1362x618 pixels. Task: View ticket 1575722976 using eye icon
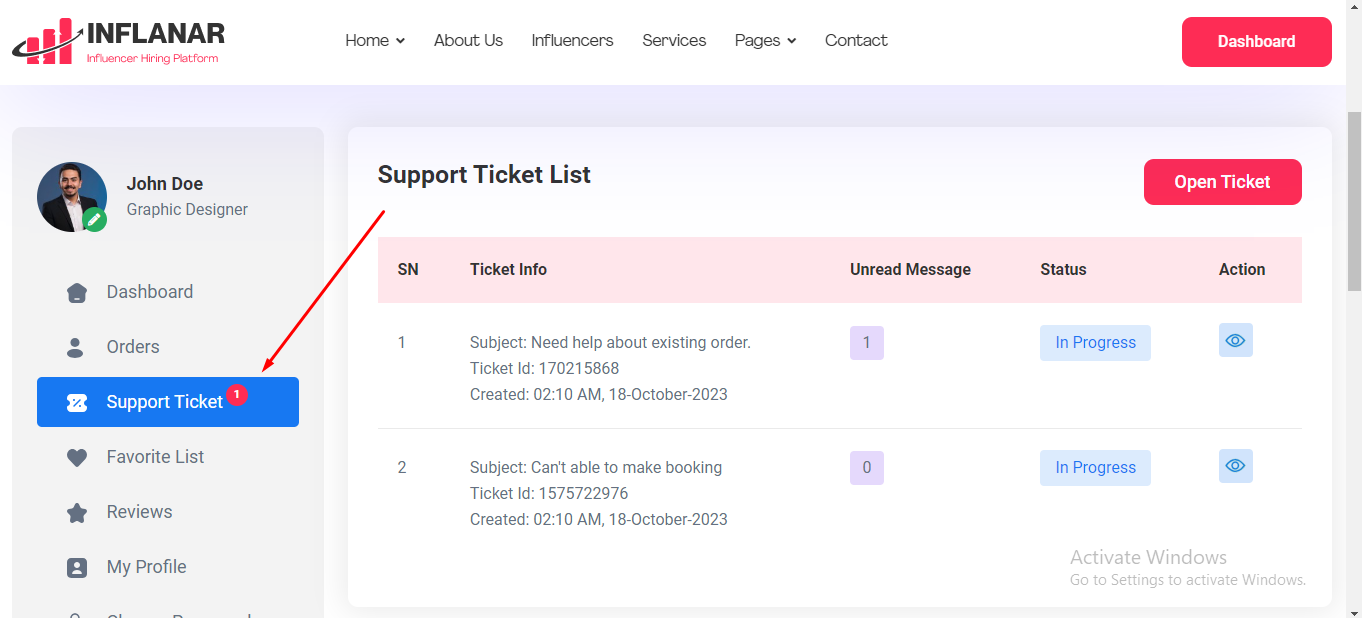(x=1235, y=466)
